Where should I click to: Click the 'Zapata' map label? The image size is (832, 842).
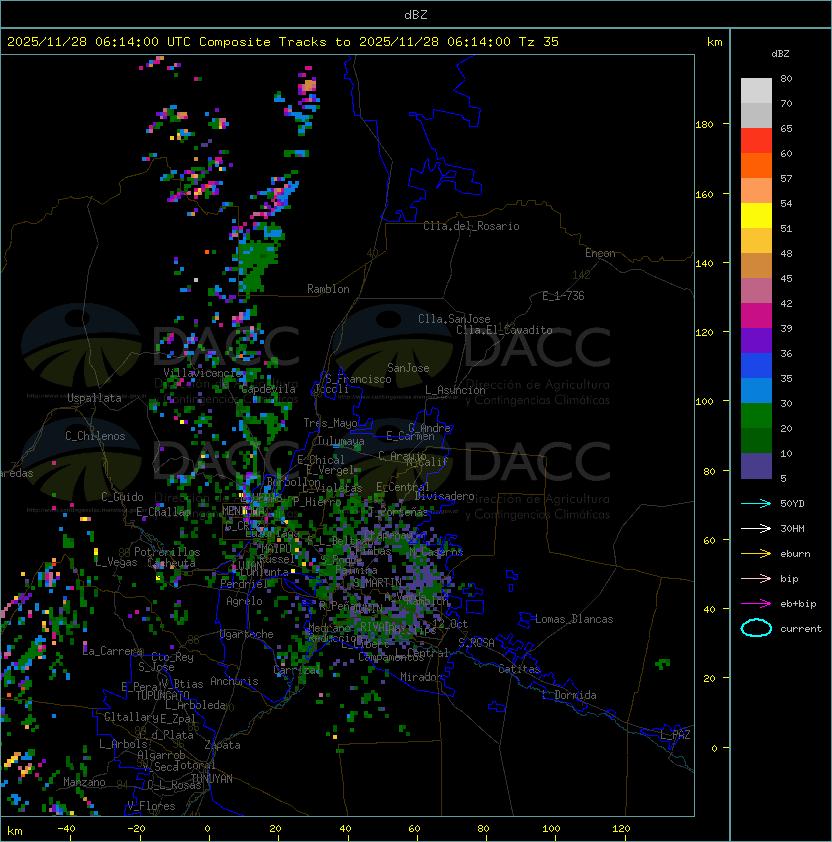[x=222, y=745]
